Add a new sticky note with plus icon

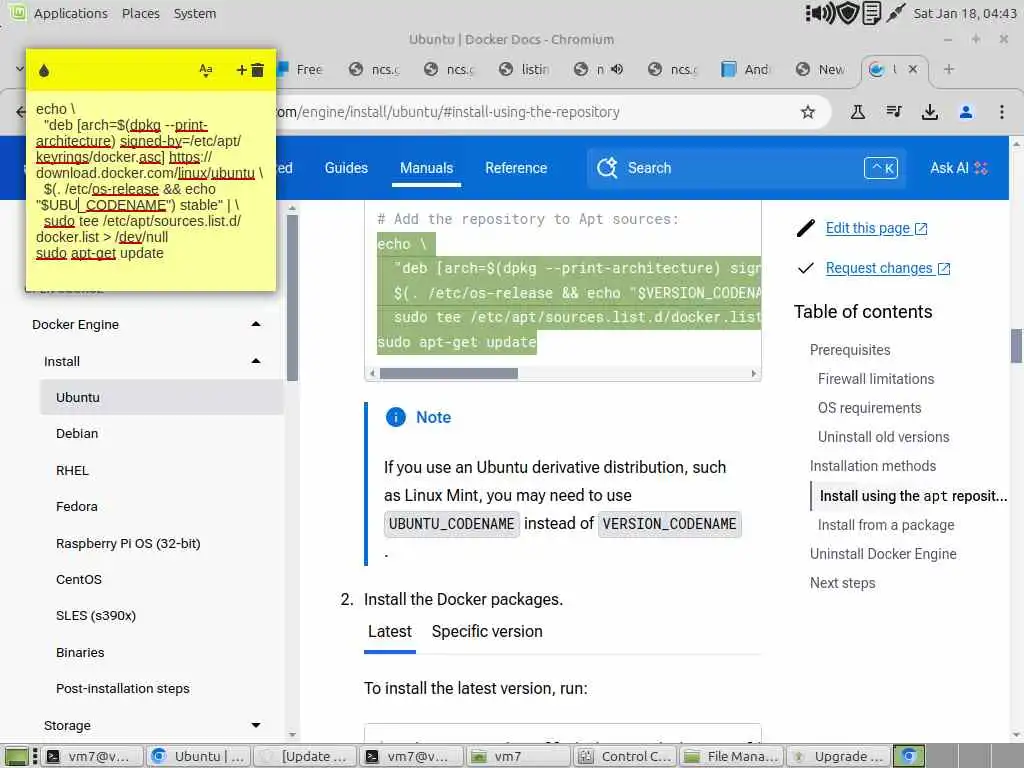click(x=241, y=70)
